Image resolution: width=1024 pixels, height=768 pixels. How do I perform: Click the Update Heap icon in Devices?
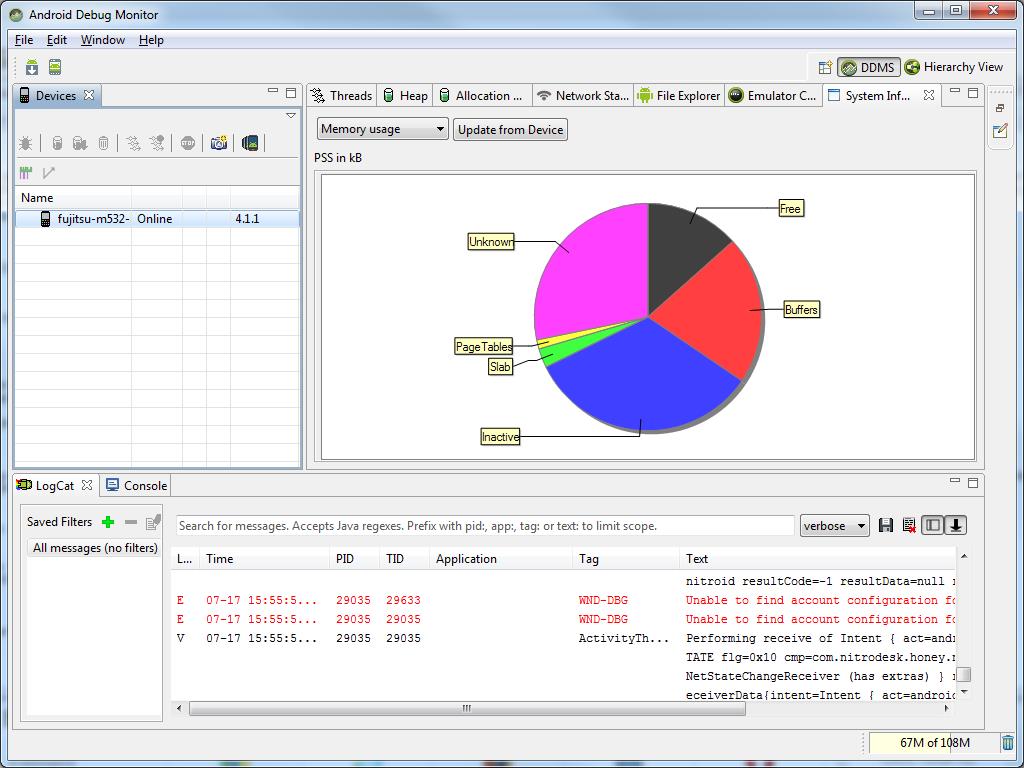click(x=57, y=143)
